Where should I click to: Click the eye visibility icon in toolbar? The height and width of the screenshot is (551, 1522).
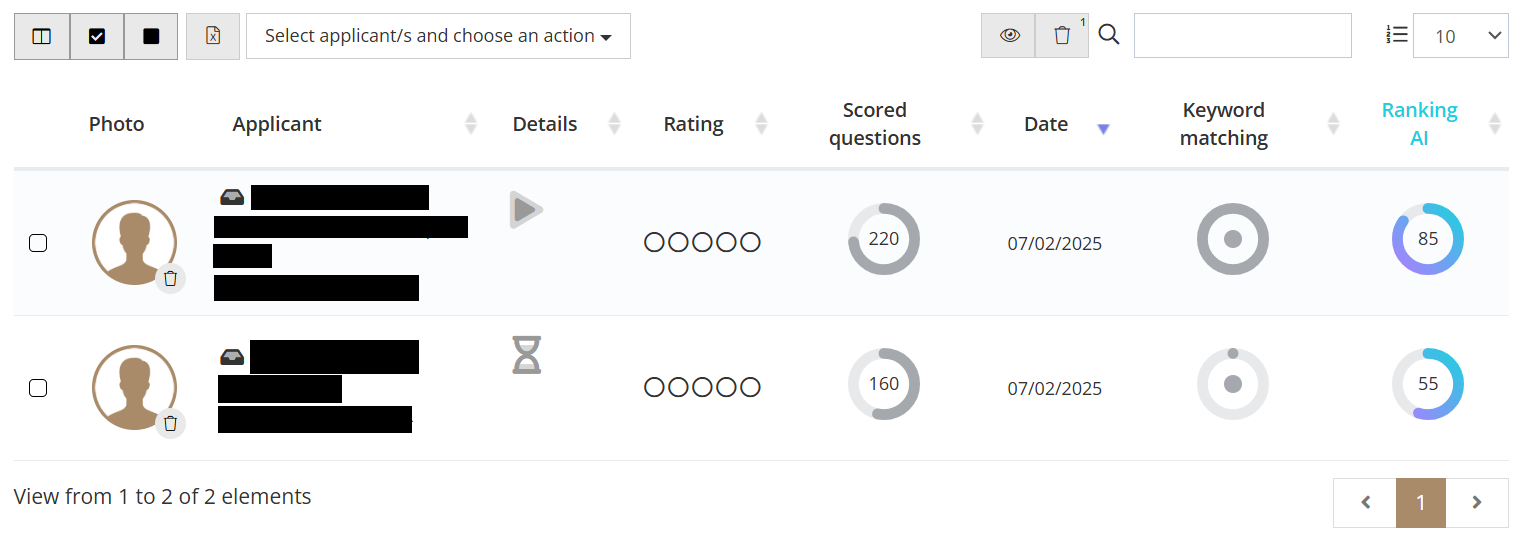[x=1008, y=35]
